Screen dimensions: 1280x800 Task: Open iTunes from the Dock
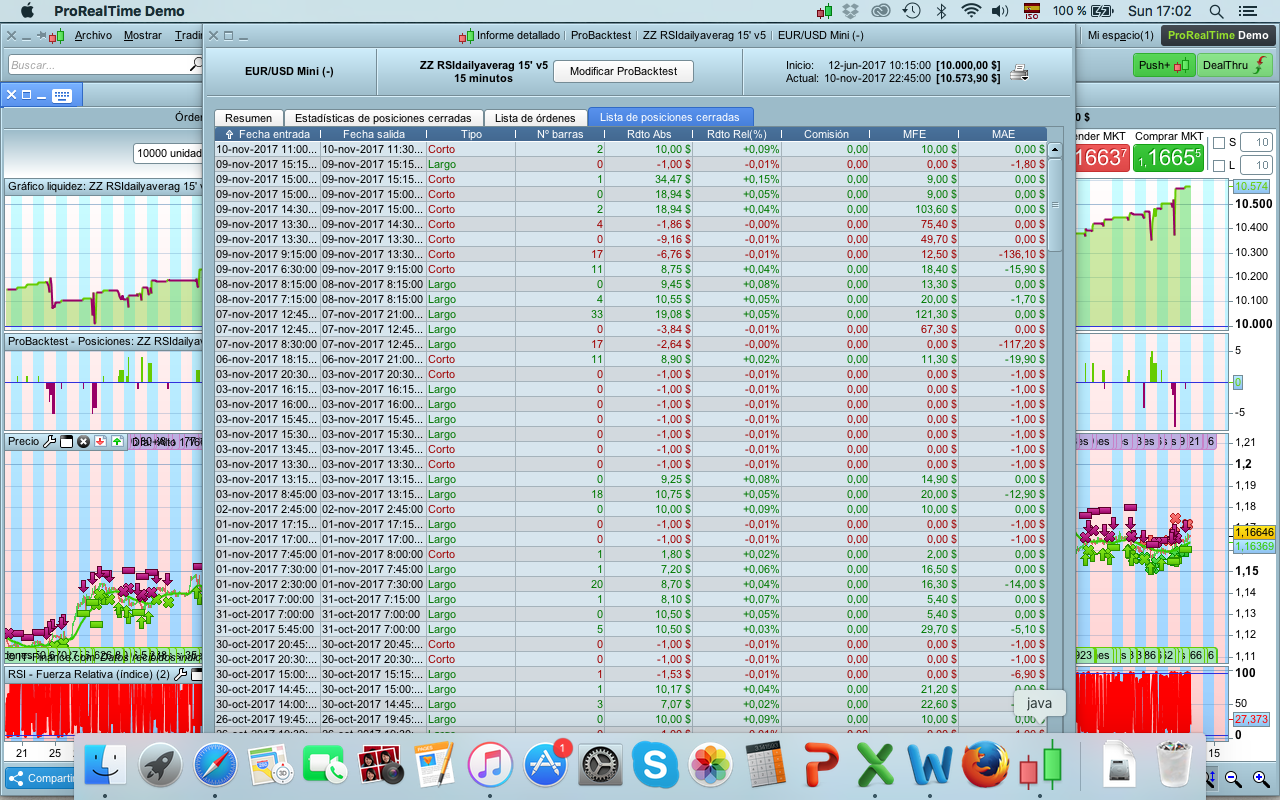point(490,766)
